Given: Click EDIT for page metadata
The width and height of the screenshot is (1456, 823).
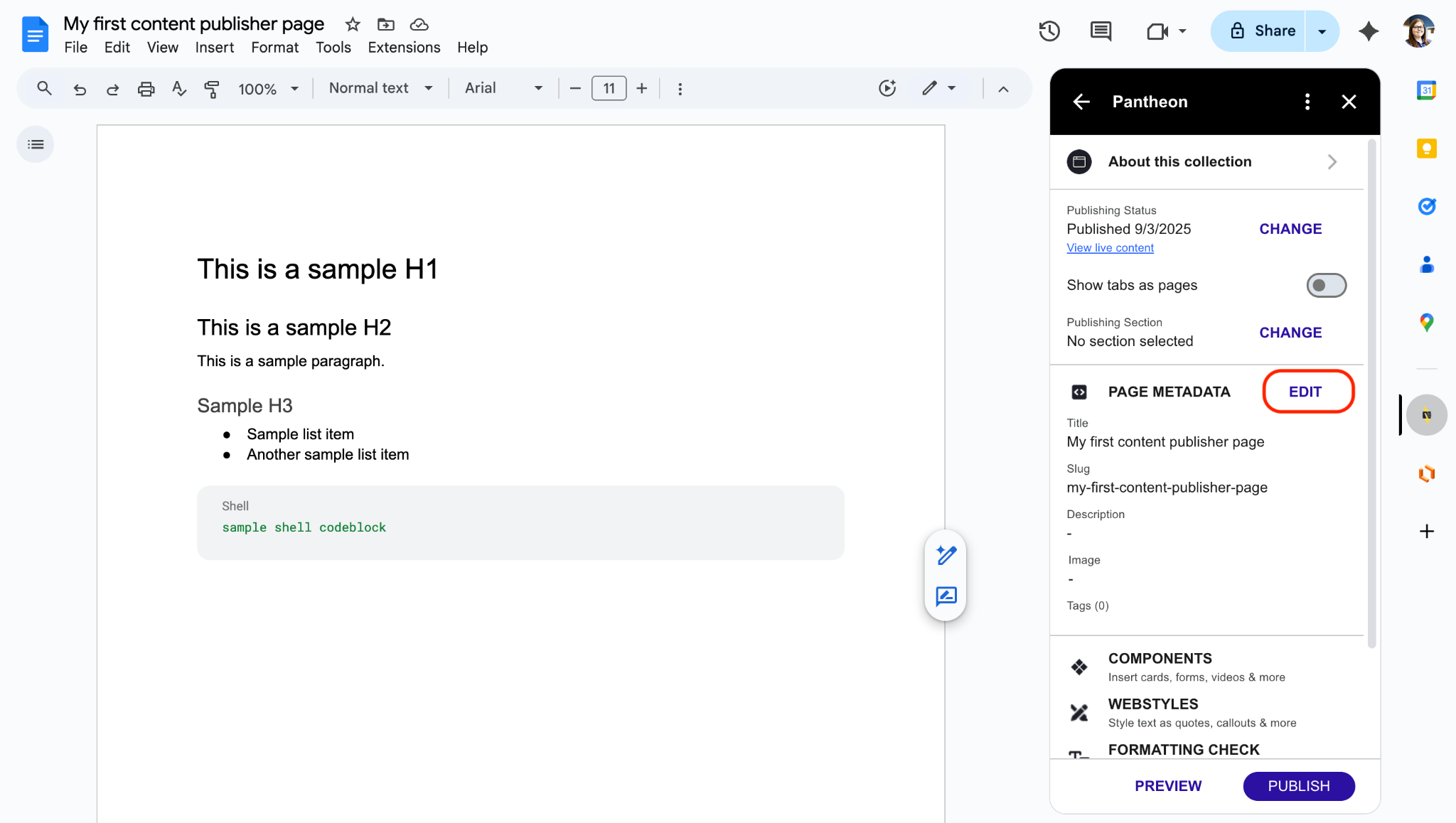Looking at the screenshot, I should [1305, 392].
